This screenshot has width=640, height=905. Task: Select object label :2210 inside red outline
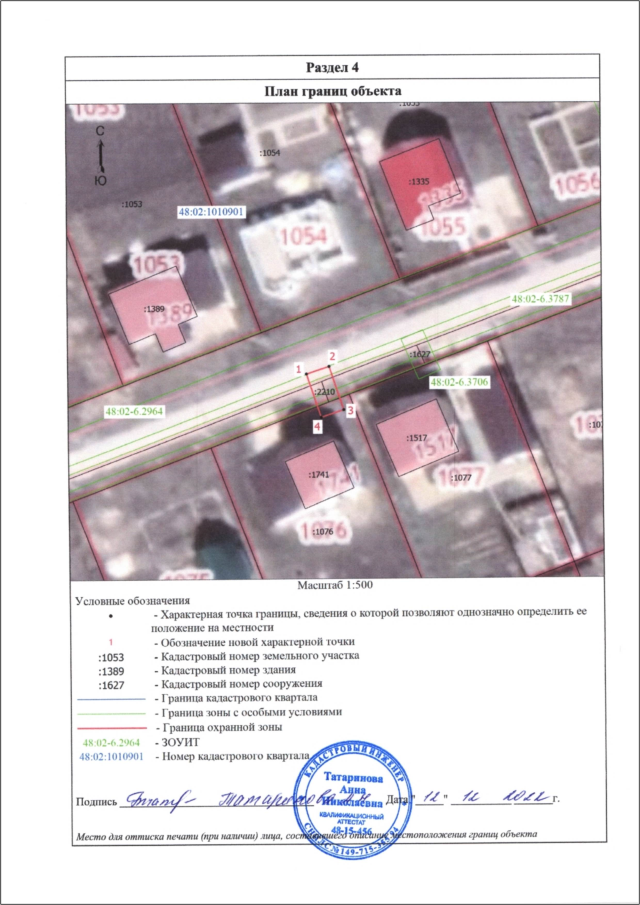point(324,392)
